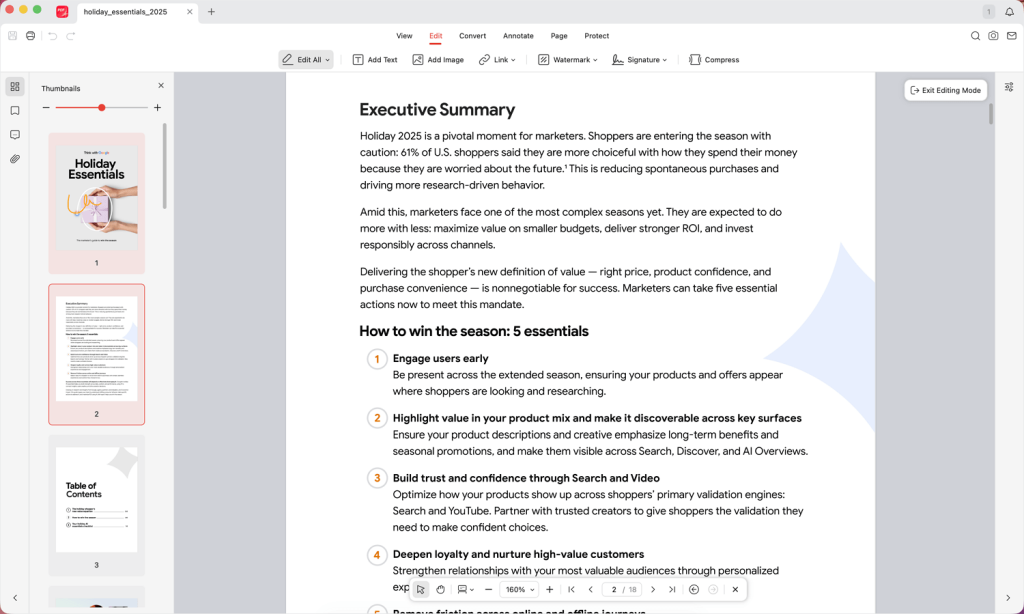Open the search icon in the top bar
The width and height of the screenshot is (1024, 614).
coord(975,35)
